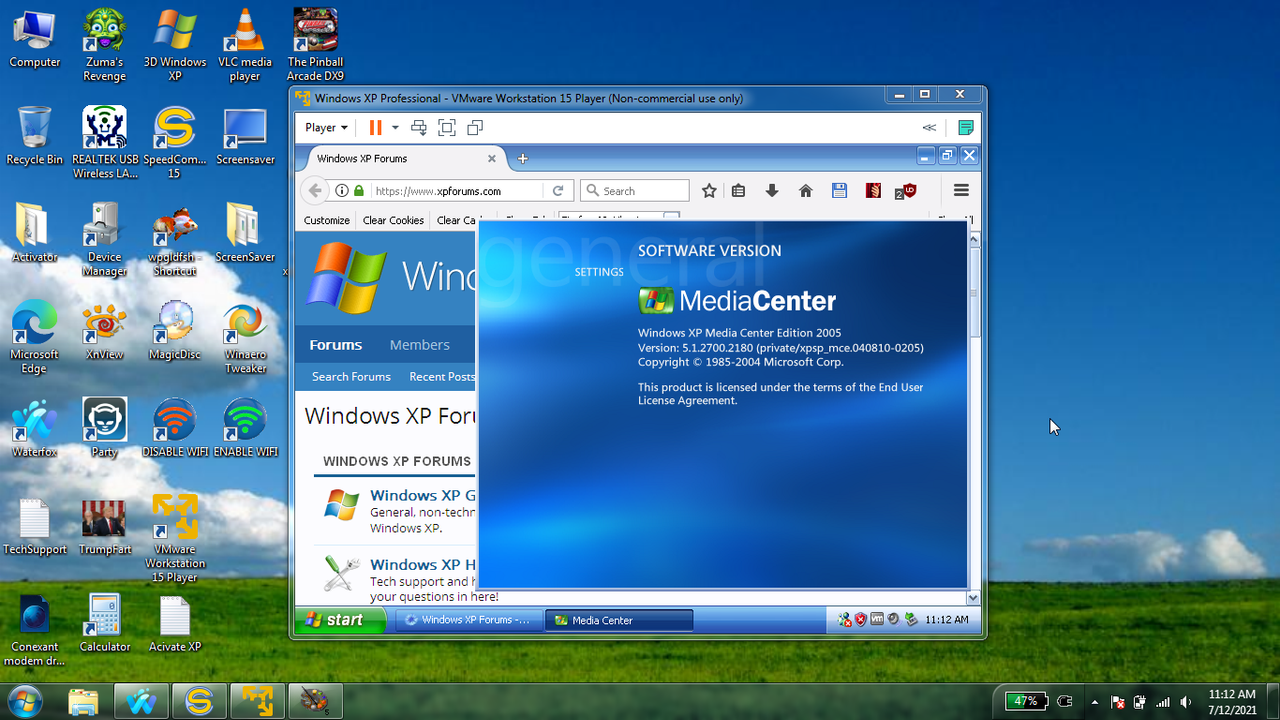The image size is (1280, 720).
Task: Open Waterfox desktop shortcut
Action: click(34, 428)
